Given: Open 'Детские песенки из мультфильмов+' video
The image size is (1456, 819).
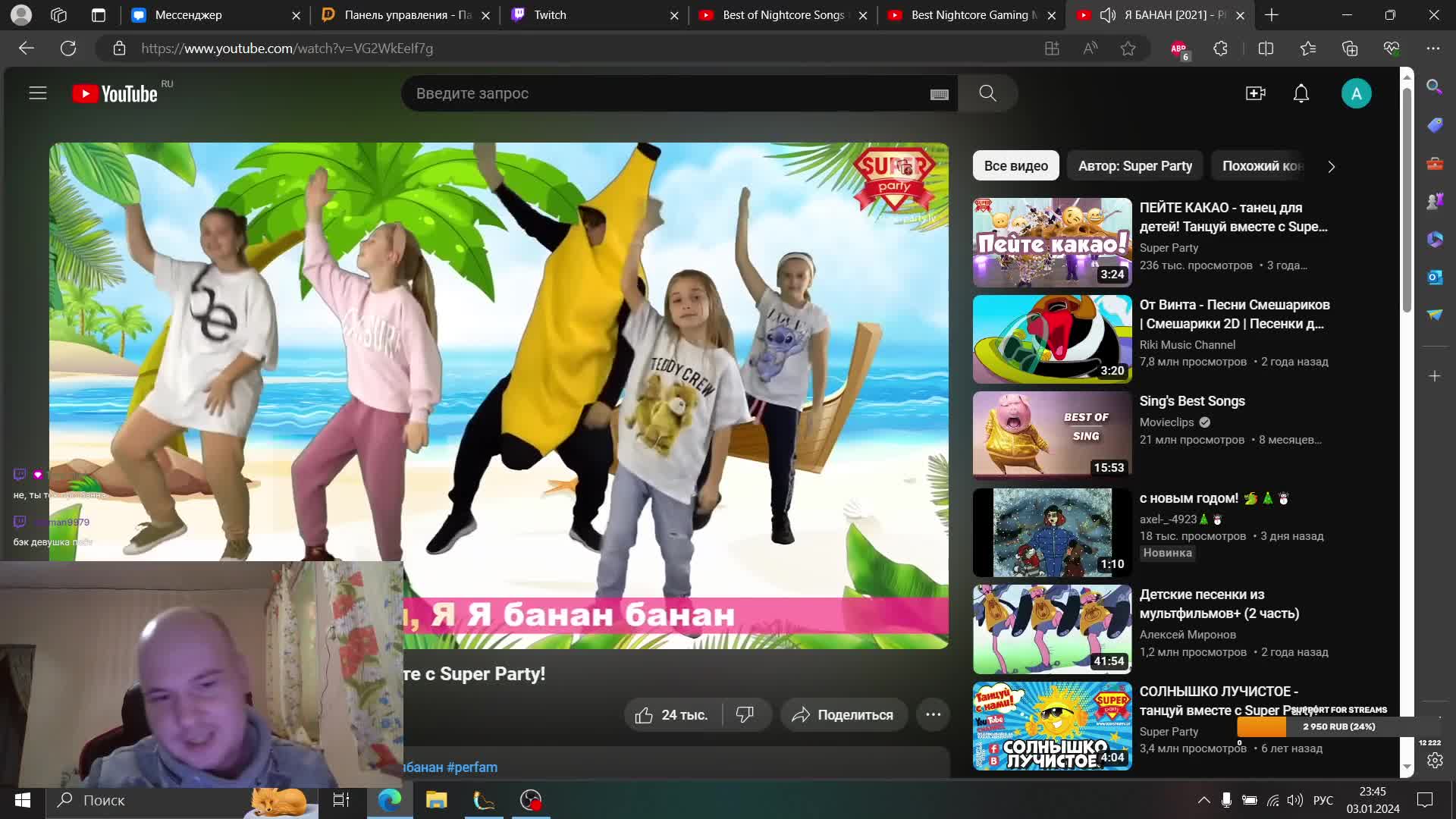Looking at the screenshot, I should click(x=1219, y=604).
